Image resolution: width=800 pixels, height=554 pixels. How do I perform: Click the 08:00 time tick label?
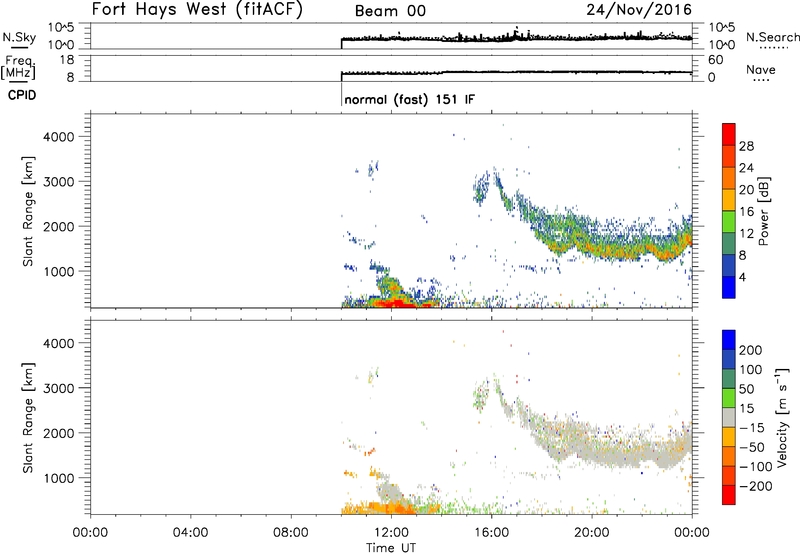tap(291, 533)
